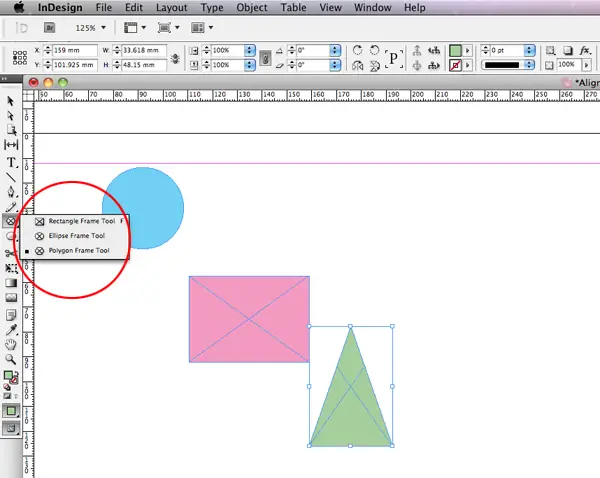The width and height of the screenshot is (600, 478).
Task: Click the flip vertical icon
Action: click(375, 66)
